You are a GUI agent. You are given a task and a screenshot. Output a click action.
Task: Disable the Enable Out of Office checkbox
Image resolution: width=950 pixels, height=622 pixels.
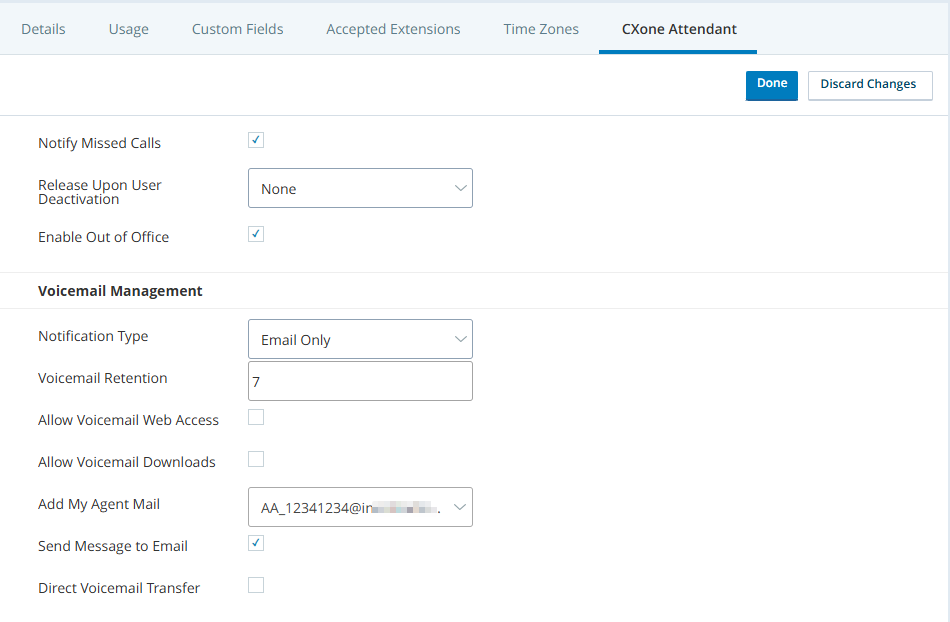256,234
